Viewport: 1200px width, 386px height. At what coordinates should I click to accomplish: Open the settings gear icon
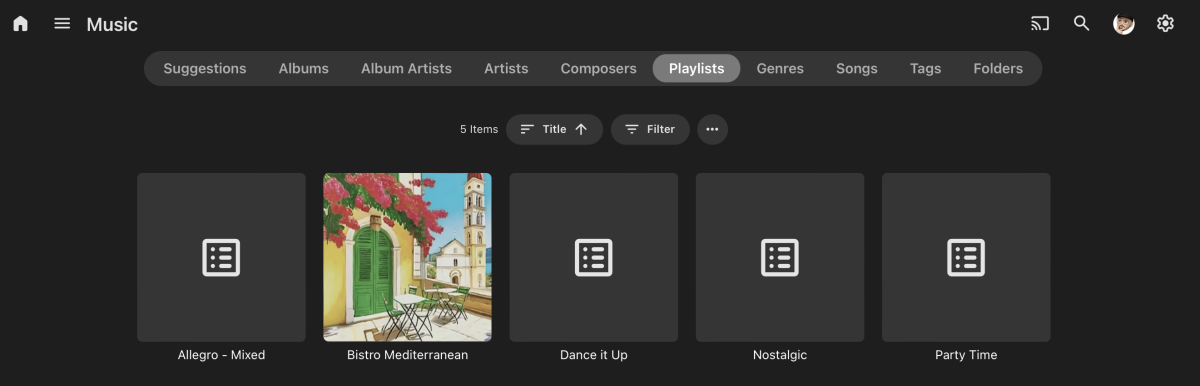[1165, 24]
